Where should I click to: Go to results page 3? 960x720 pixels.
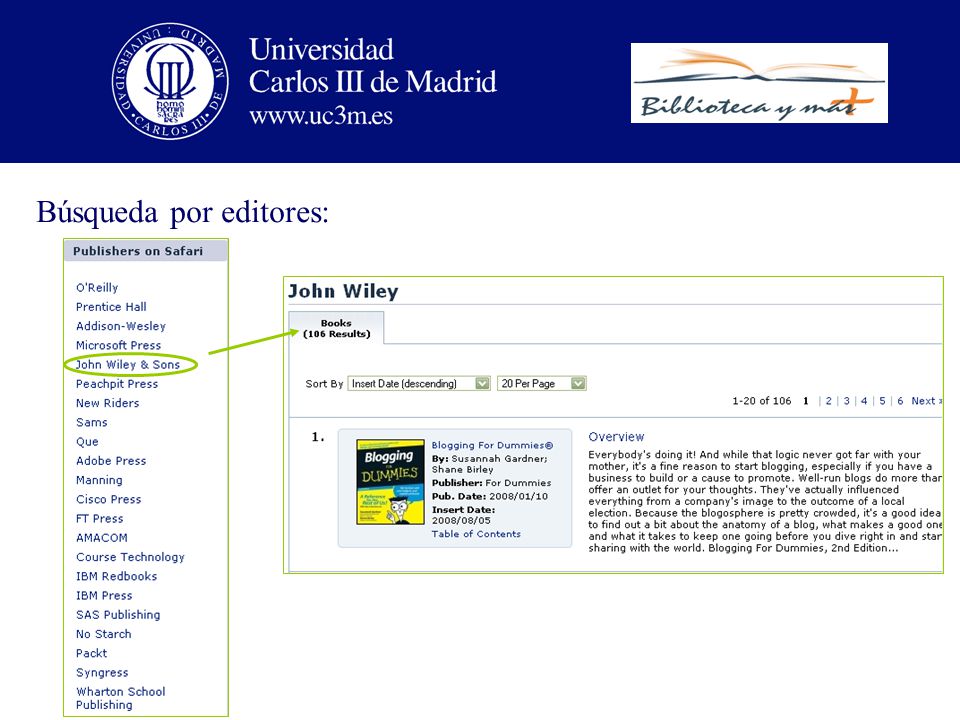[x=847, y=401]
